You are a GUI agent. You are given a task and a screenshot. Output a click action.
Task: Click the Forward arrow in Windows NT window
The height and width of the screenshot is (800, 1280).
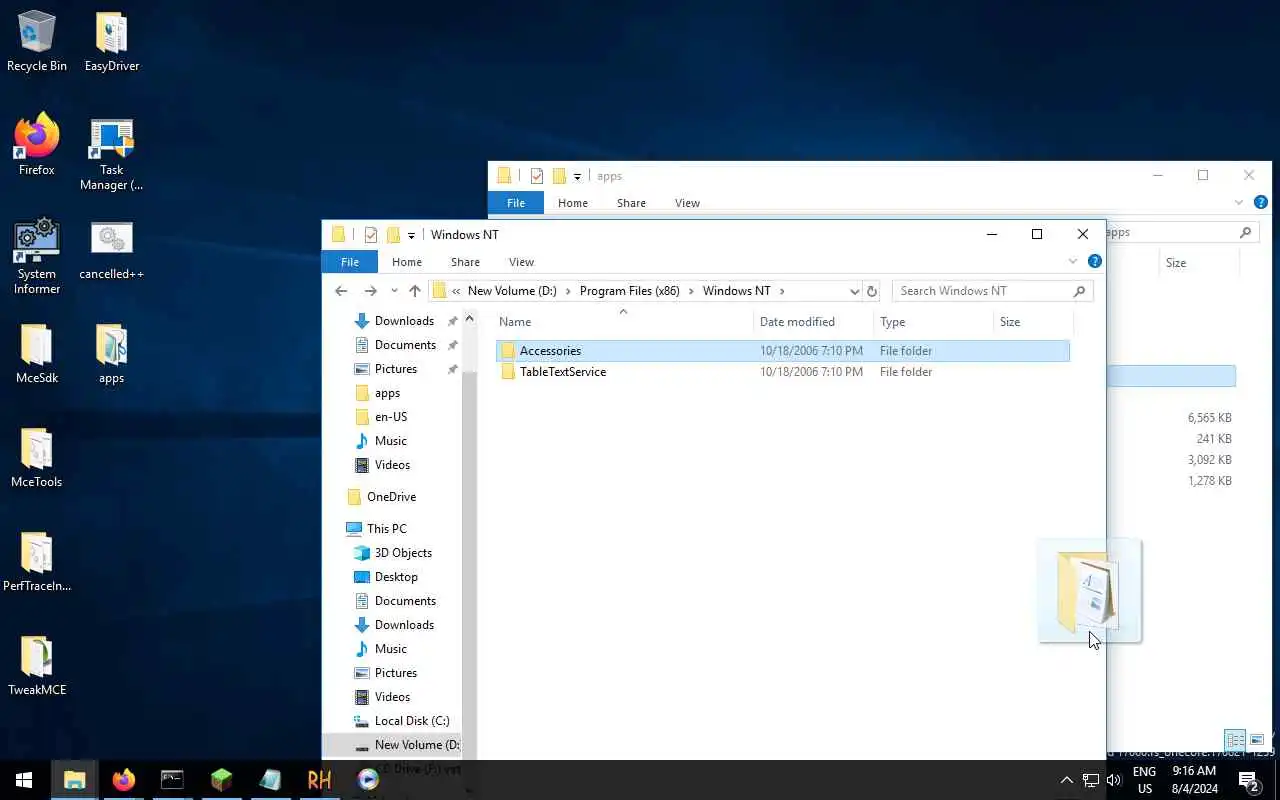[370, 291]
